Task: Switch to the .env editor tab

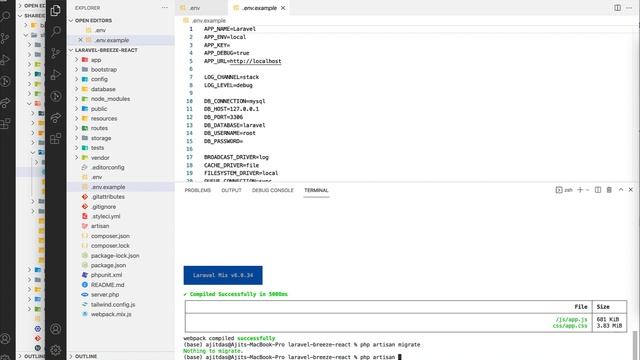Action: 202,8
